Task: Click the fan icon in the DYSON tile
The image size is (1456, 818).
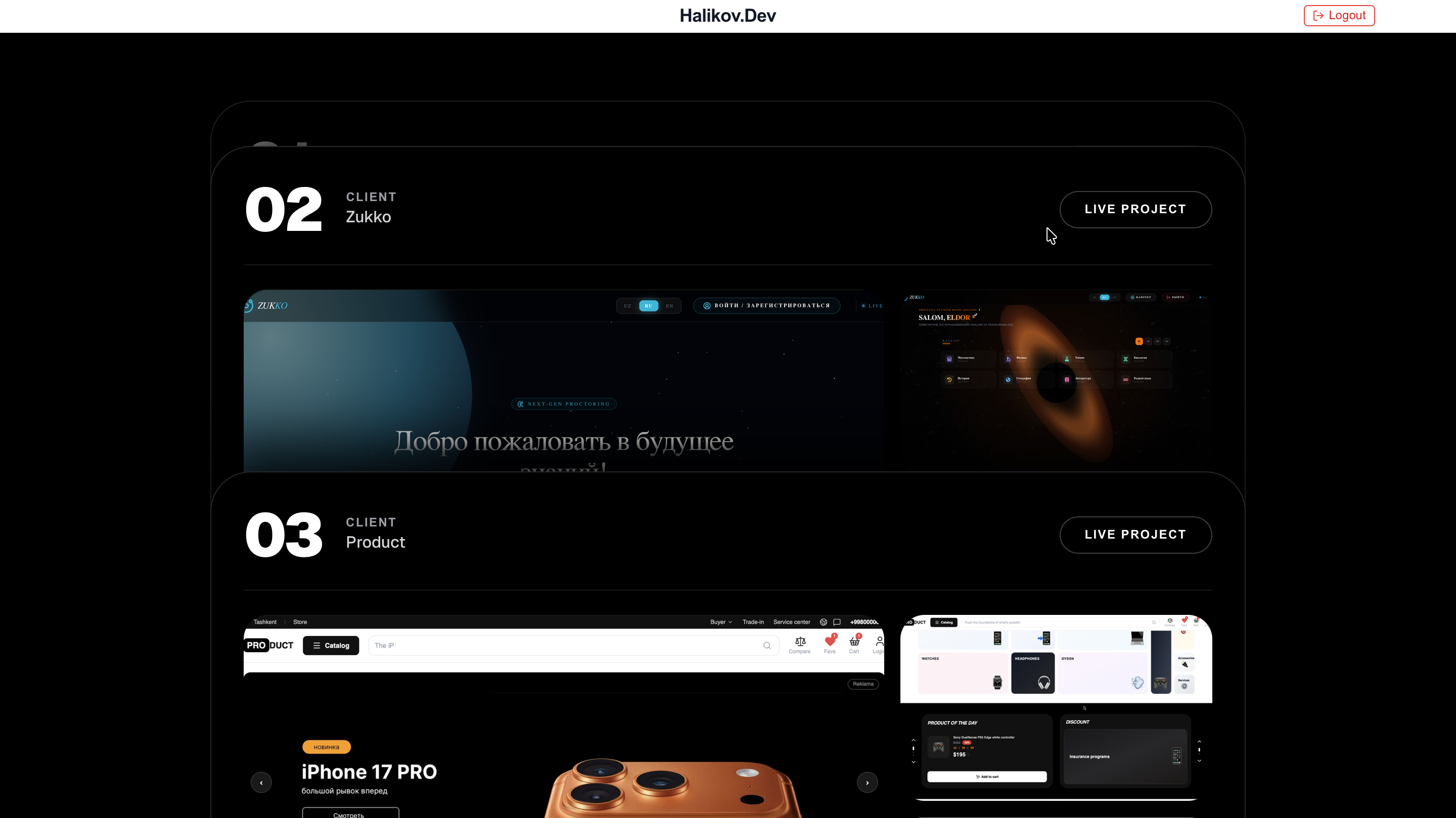Action: pos(1138,683)
